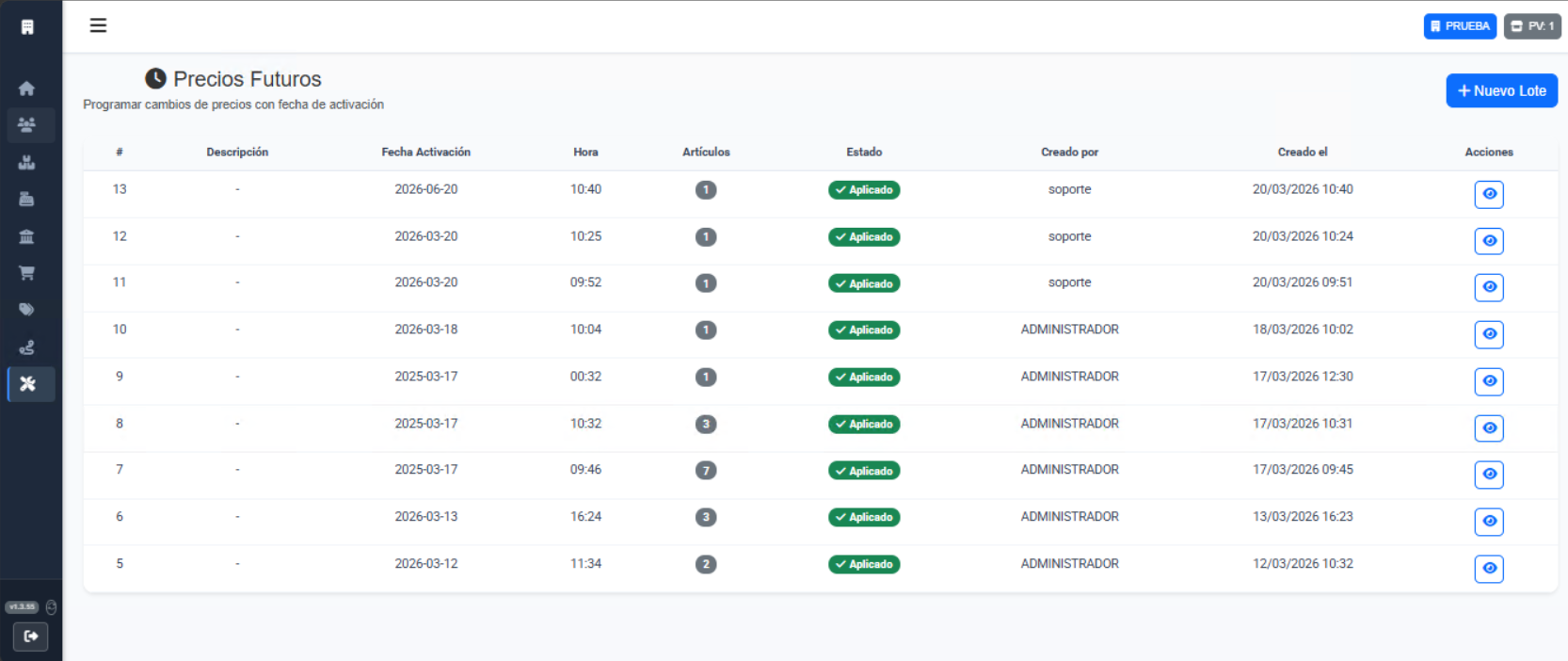Click the PV: 1 point-of-sale badge

pos(1531,26)
